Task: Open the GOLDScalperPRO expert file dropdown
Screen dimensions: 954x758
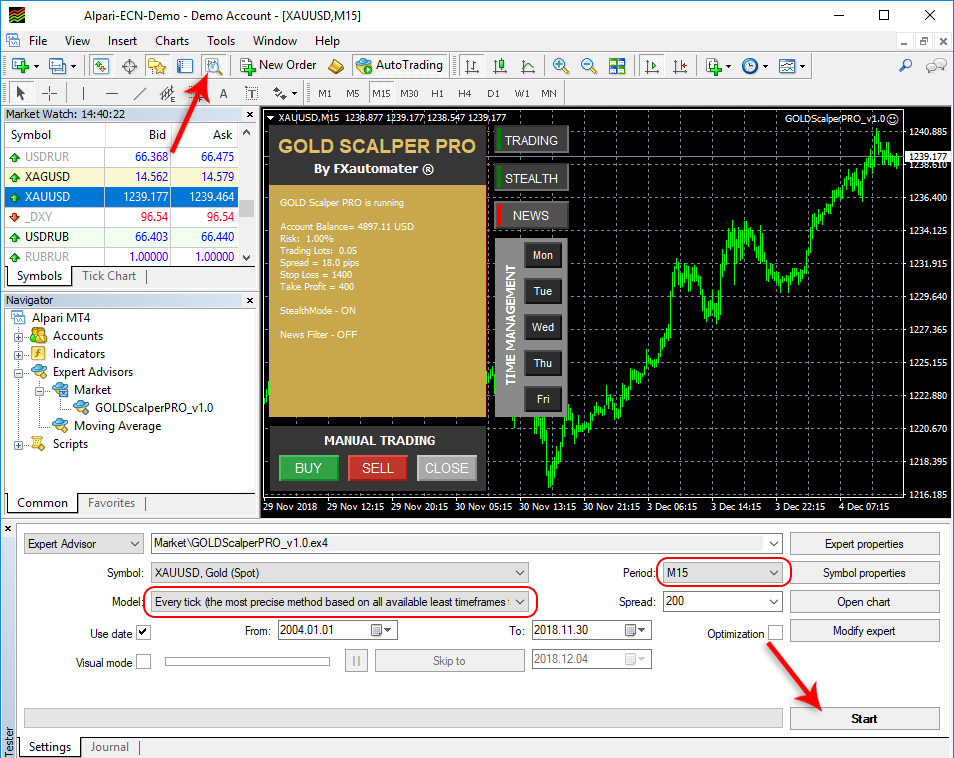Action: pos(773,543)
